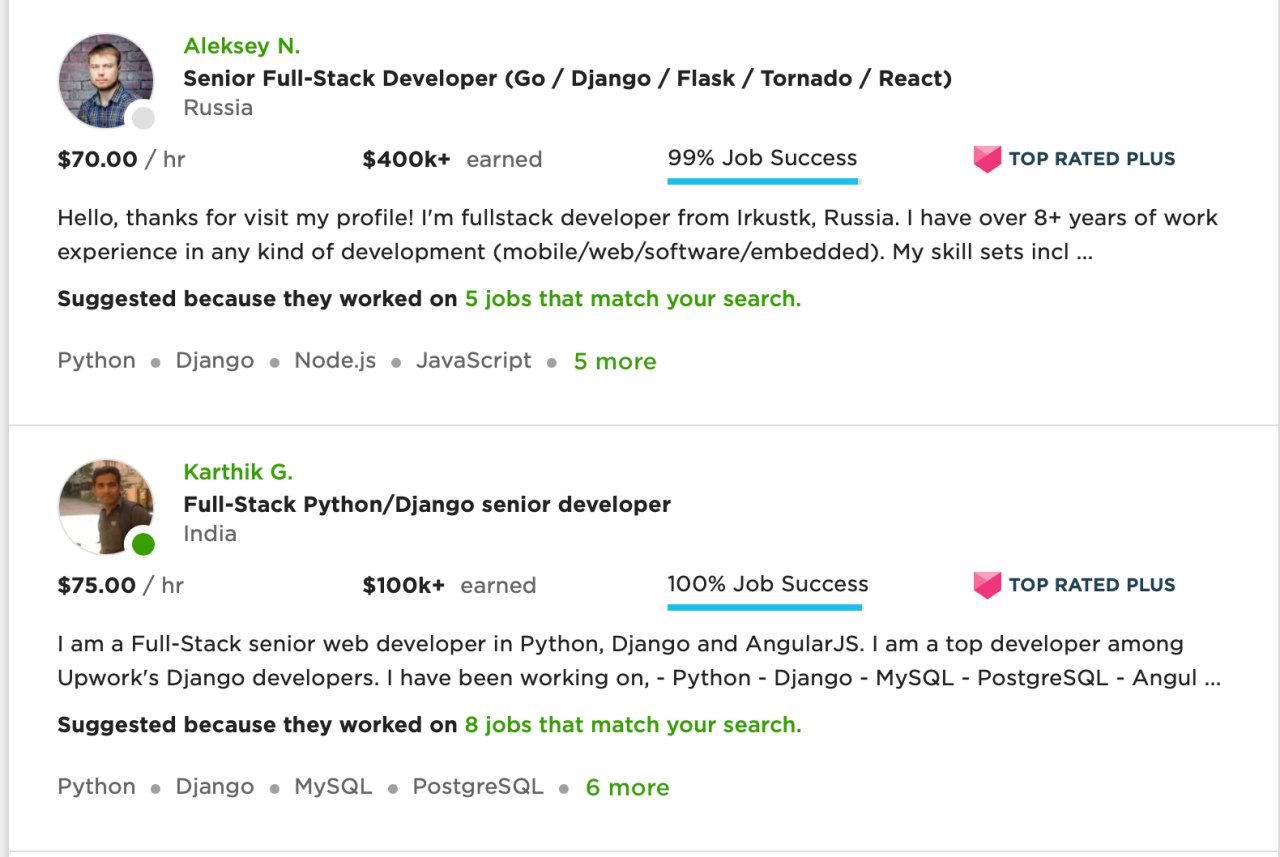Click Karthik's green online status dot
Screen dimensions: 1280x857
pos(143,544)
